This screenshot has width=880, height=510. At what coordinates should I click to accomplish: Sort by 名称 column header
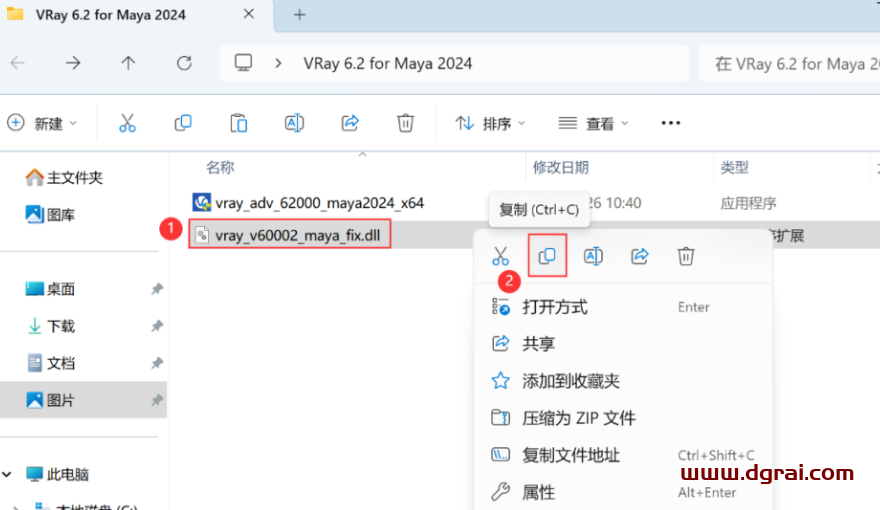coord(220,167)
